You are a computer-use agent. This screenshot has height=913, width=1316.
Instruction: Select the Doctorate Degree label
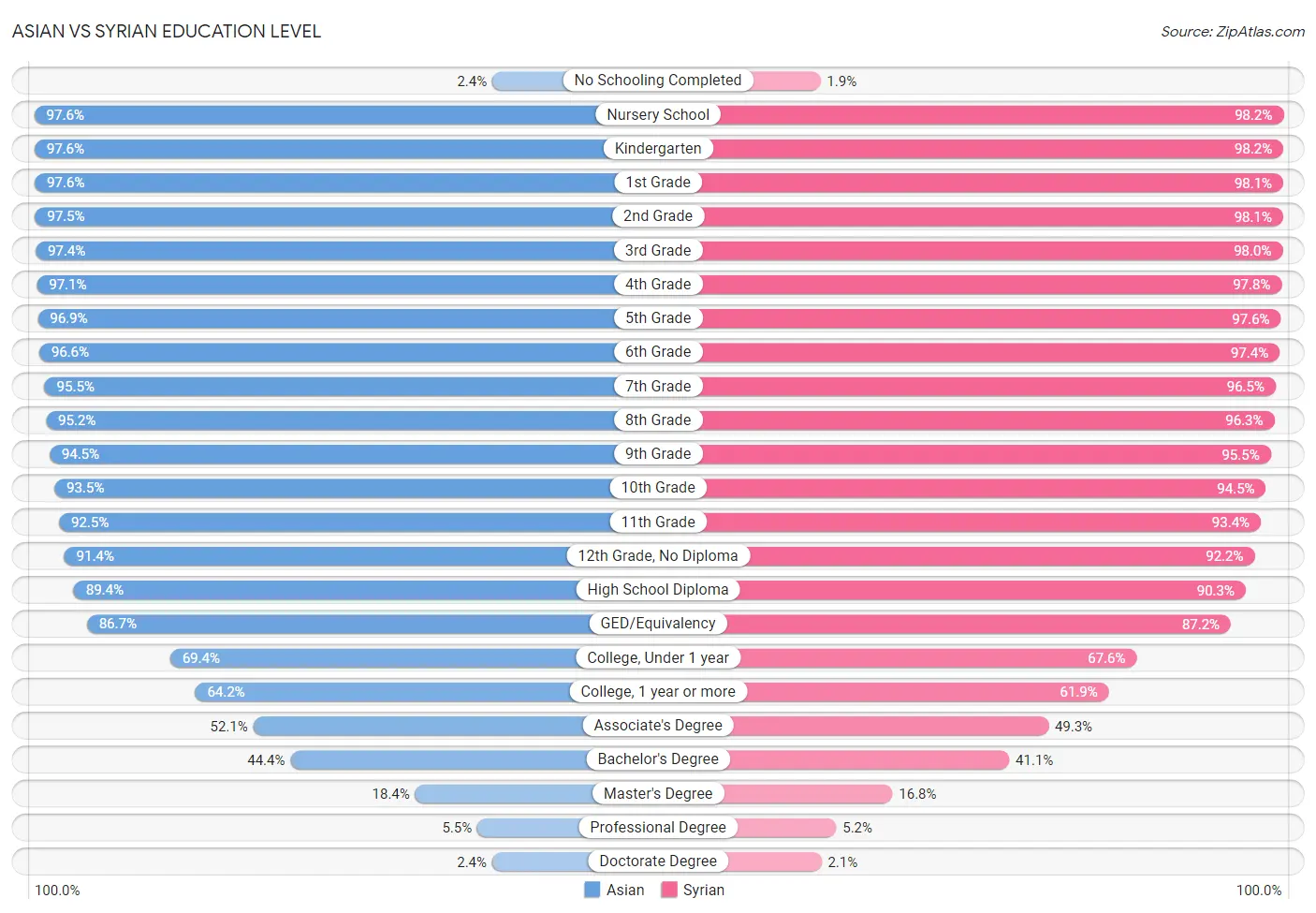(658, 861)
